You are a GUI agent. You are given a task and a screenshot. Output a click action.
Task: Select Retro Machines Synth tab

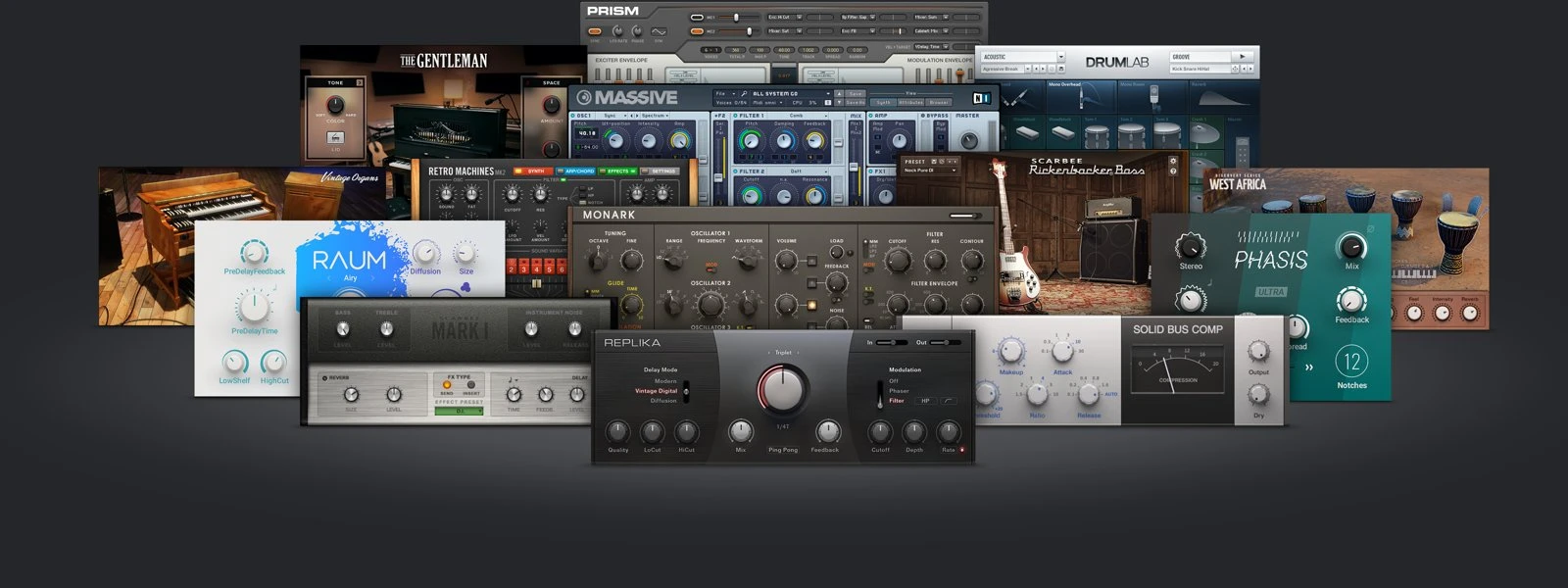pyautogui.click(x=535, y=171)
